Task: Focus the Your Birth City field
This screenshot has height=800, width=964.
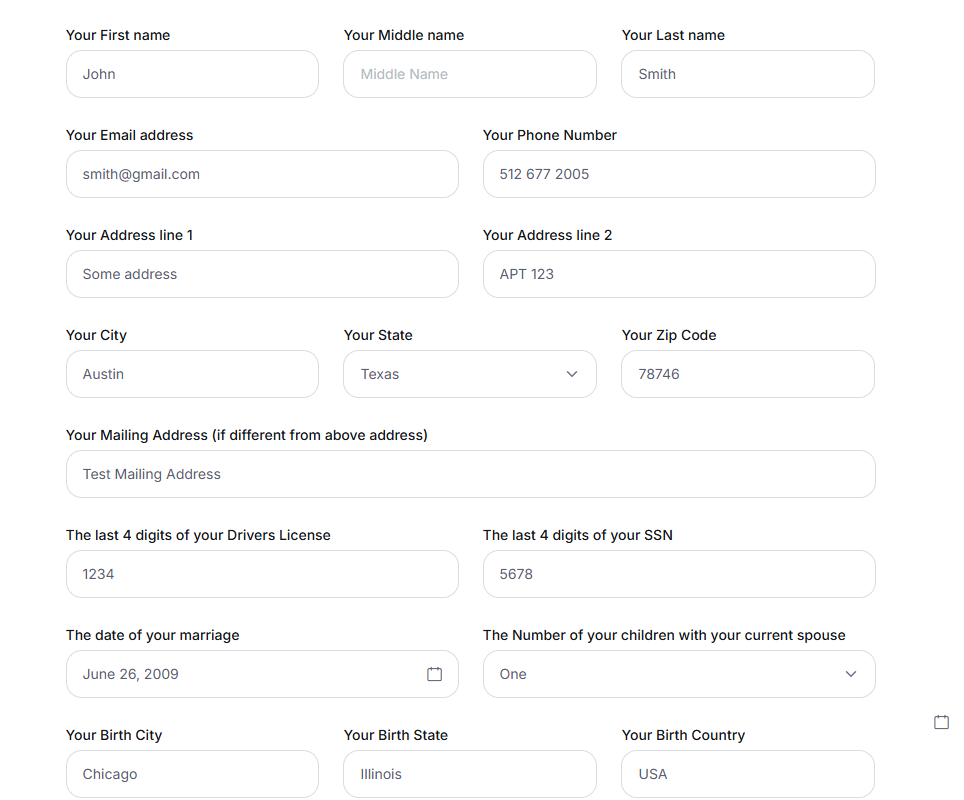Action: [192, 774]
